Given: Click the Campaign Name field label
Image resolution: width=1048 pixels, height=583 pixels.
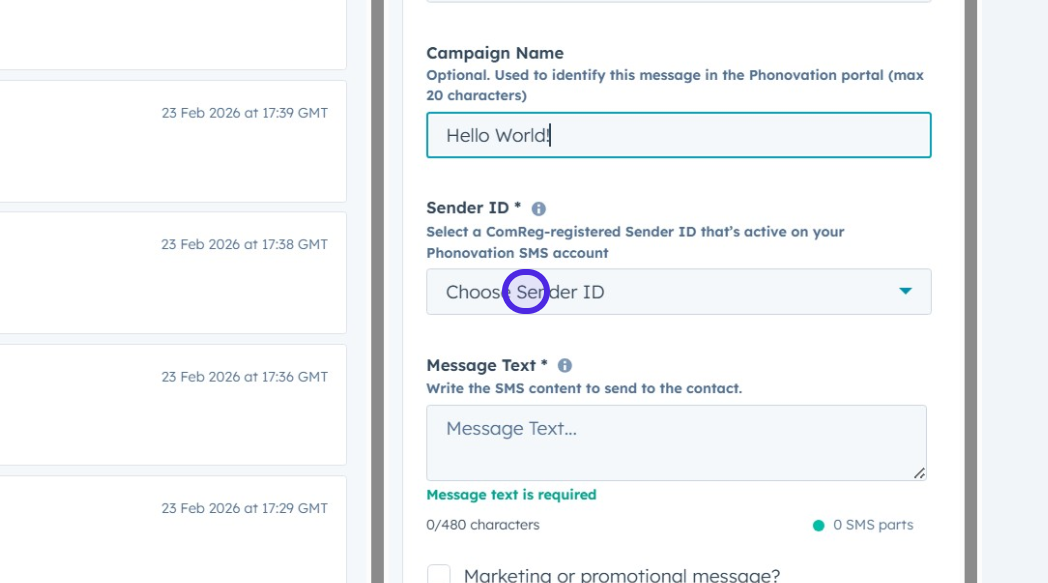Looking at the screenshot, I should click(x=494, y=53).
